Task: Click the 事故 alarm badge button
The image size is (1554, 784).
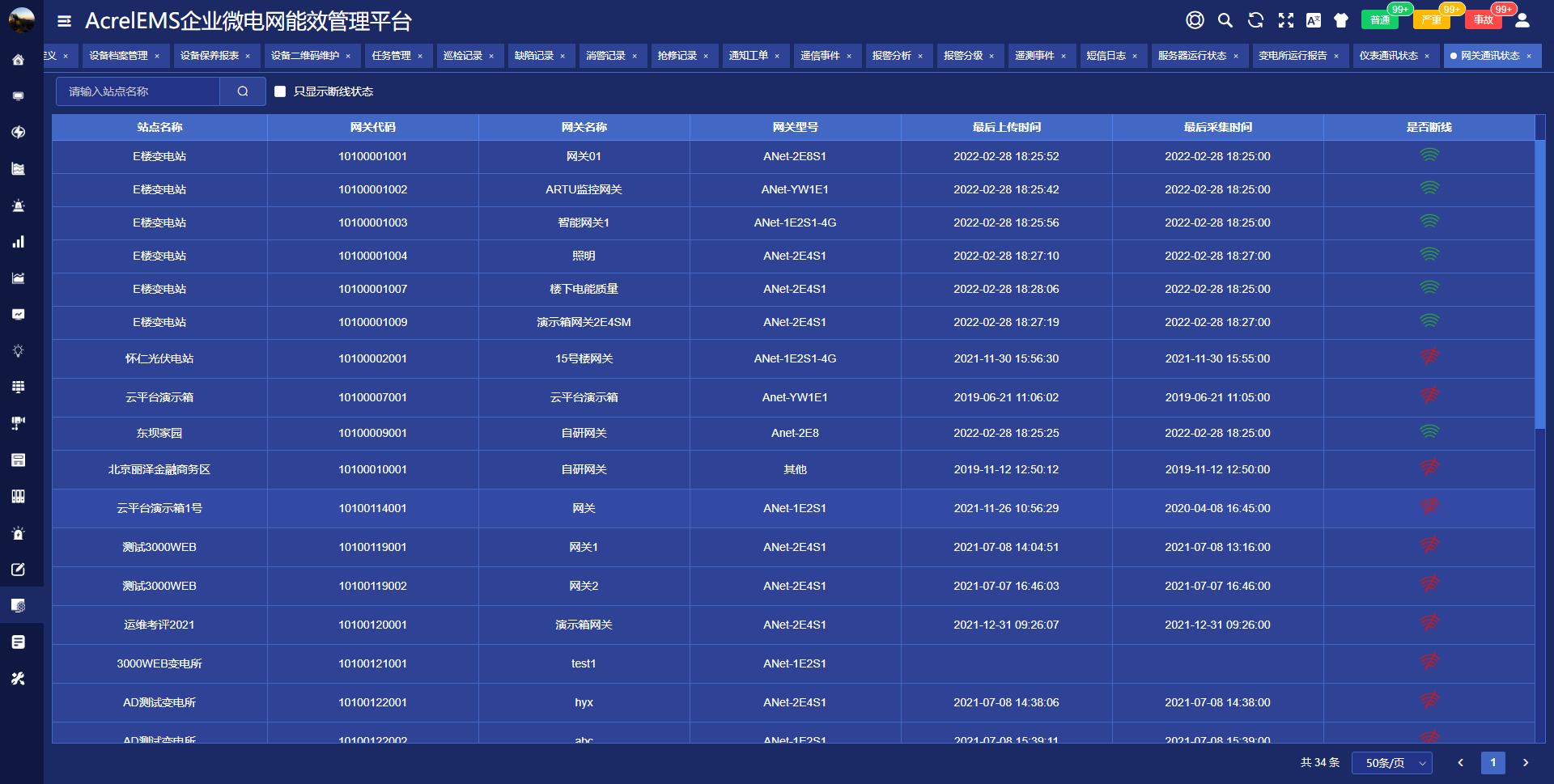Action: click(x=1483, y=20)
